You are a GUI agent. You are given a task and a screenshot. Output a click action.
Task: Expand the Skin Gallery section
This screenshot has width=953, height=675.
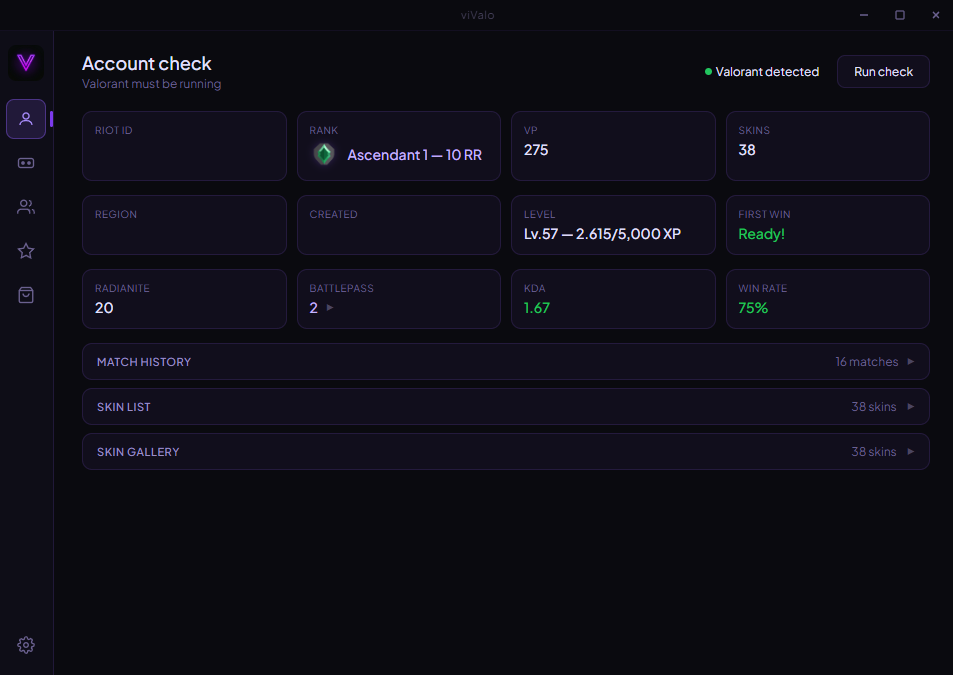coord(506,451)
